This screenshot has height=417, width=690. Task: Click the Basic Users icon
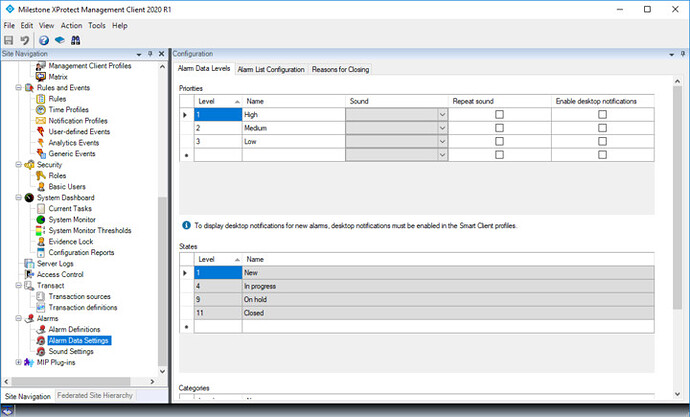(x=40, y=187)
